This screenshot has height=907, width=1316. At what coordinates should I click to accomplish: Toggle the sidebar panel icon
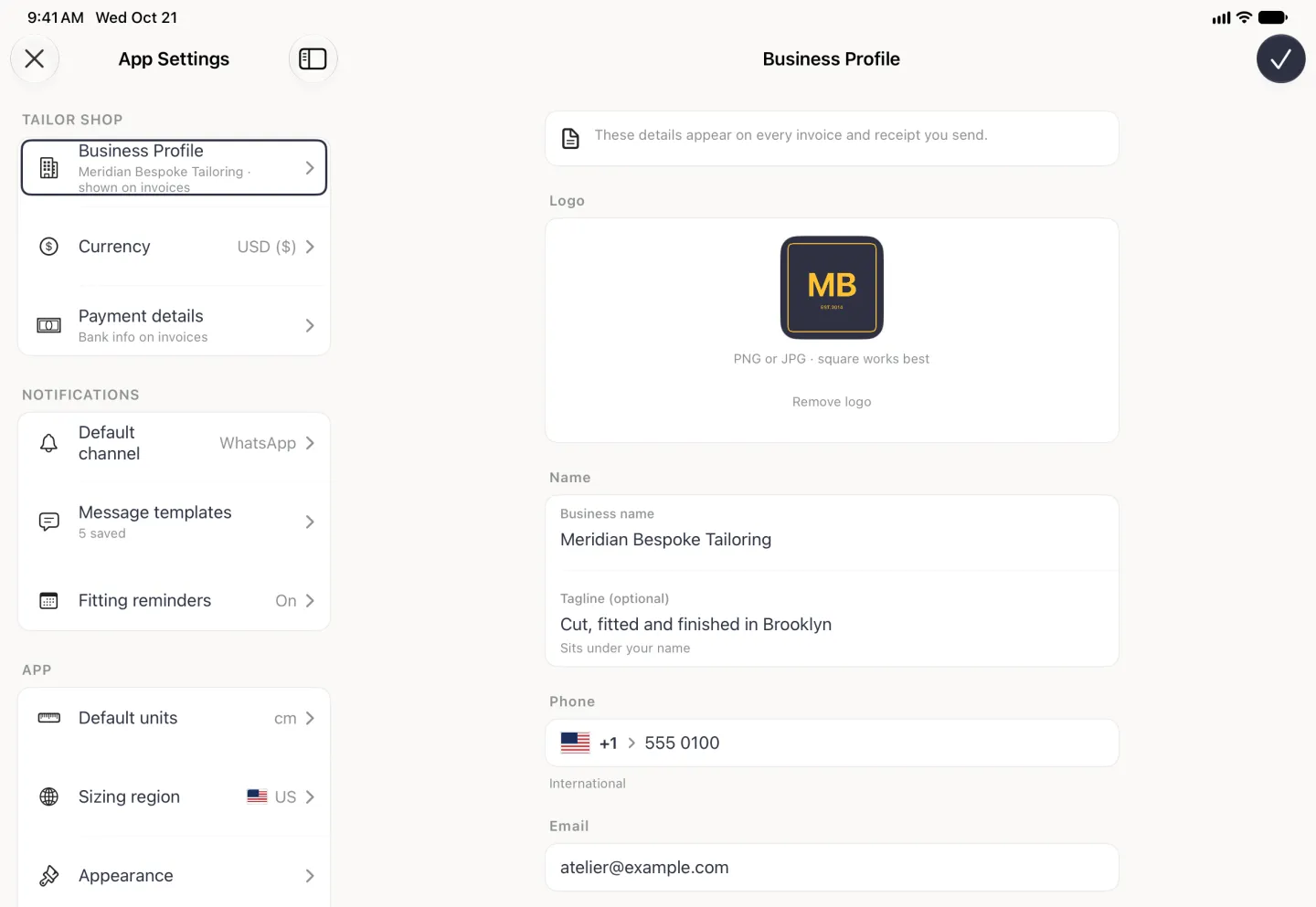point(313,58)
